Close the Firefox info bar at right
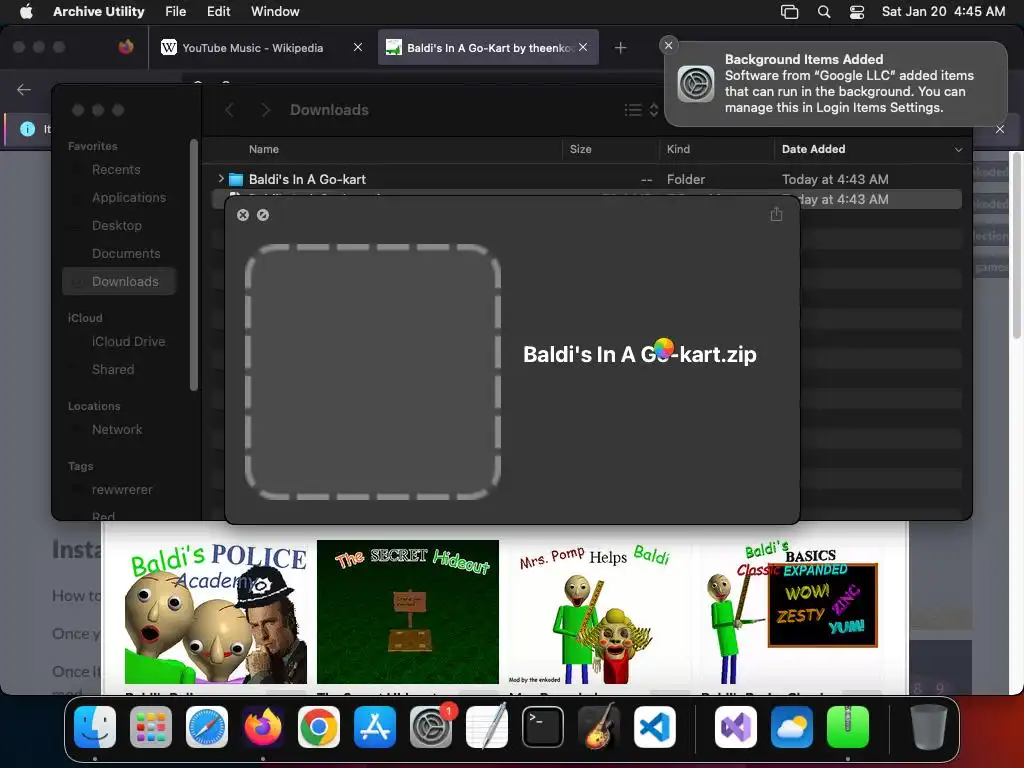This screenshot has height=768, width=1024. pos(1000,129)
